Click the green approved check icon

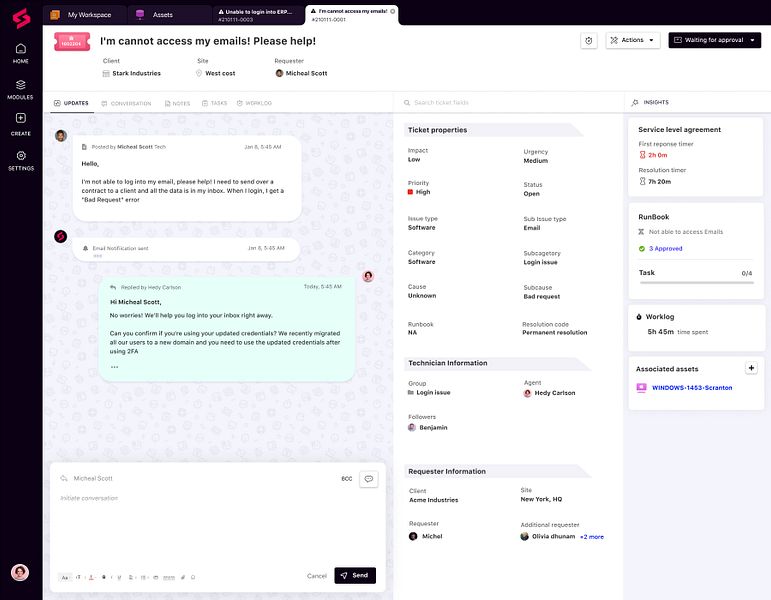pos(642,249)
